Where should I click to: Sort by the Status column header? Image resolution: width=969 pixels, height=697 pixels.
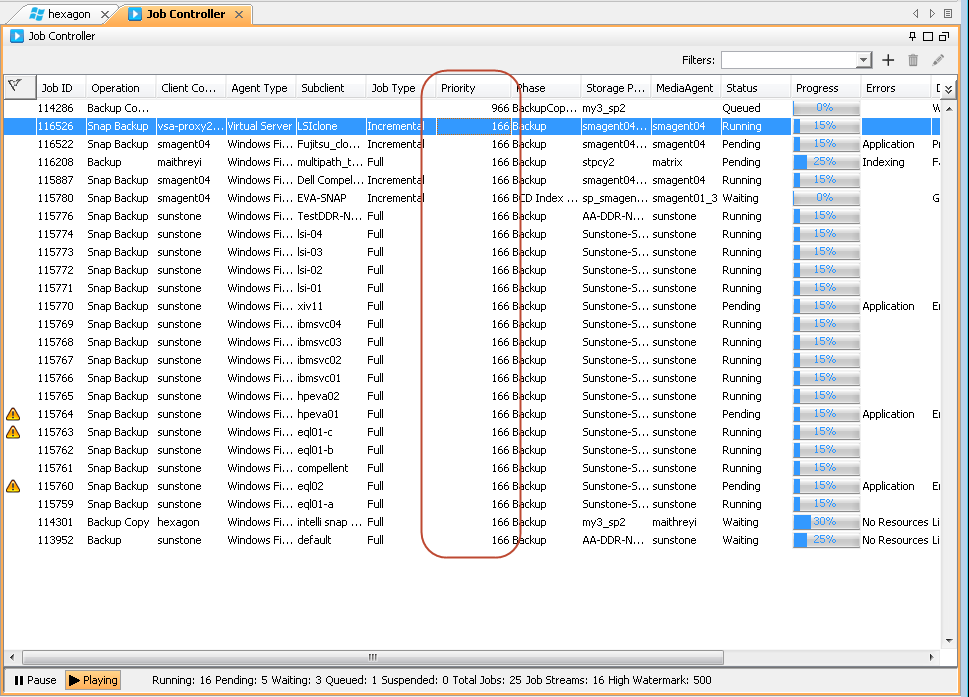coord(742,88)
